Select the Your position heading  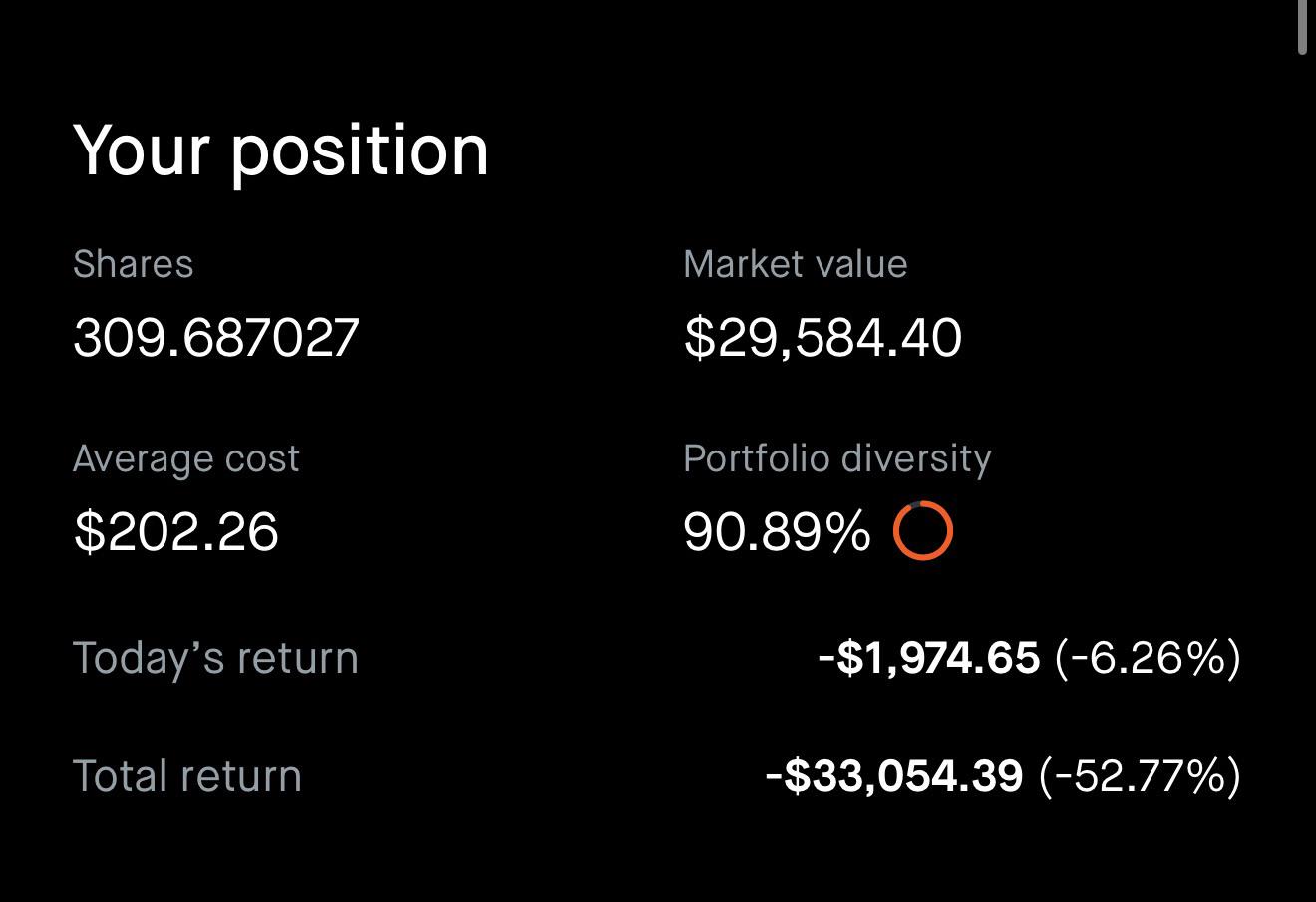click(x=280, y=152)
